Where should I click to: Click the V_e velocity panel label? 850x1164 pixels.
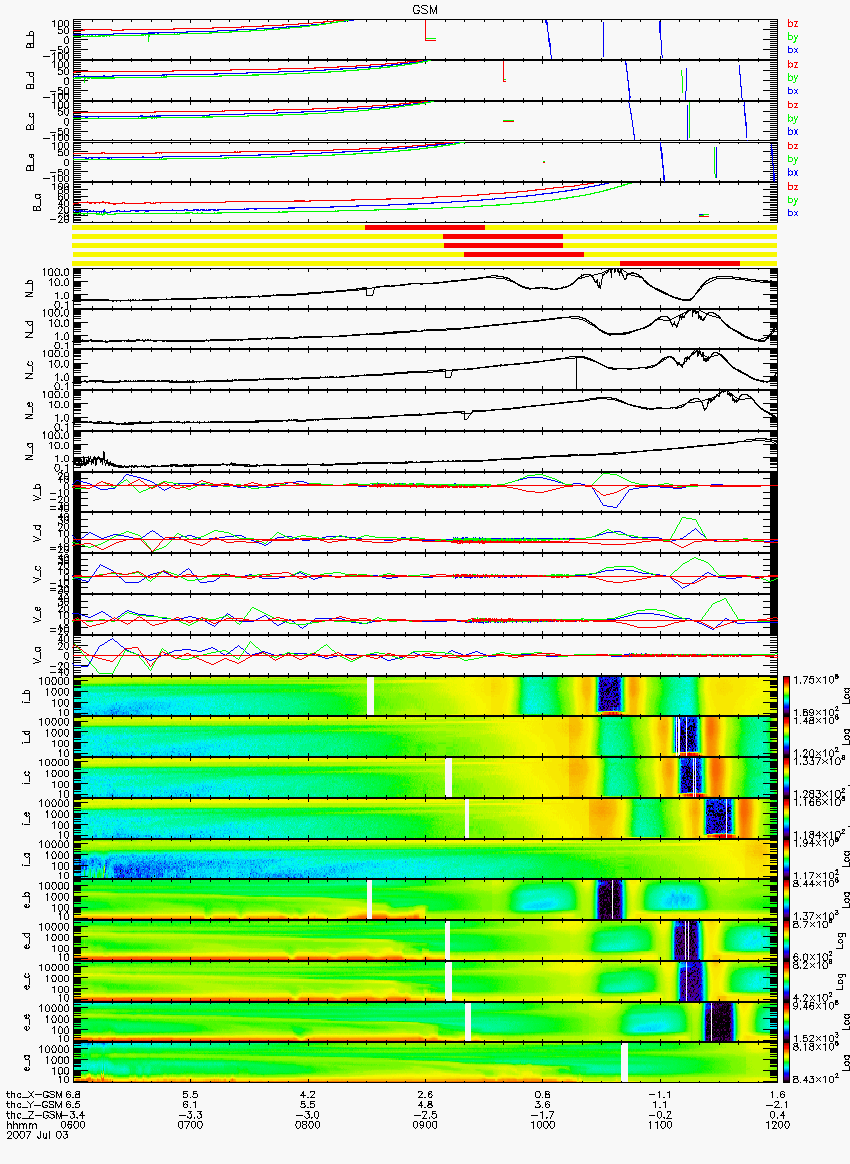[37, 613]
